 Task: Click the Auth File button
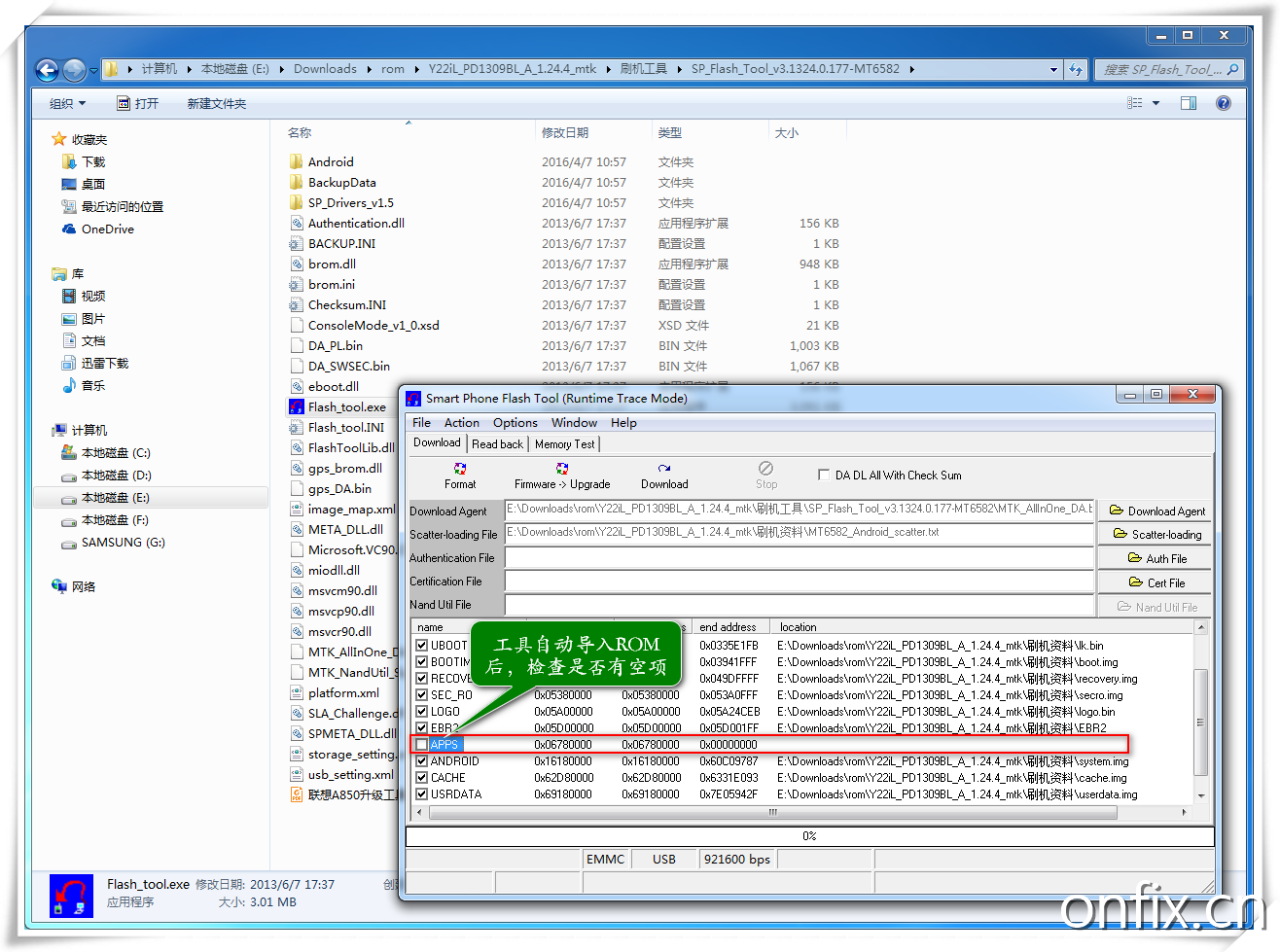point(1156,559)
